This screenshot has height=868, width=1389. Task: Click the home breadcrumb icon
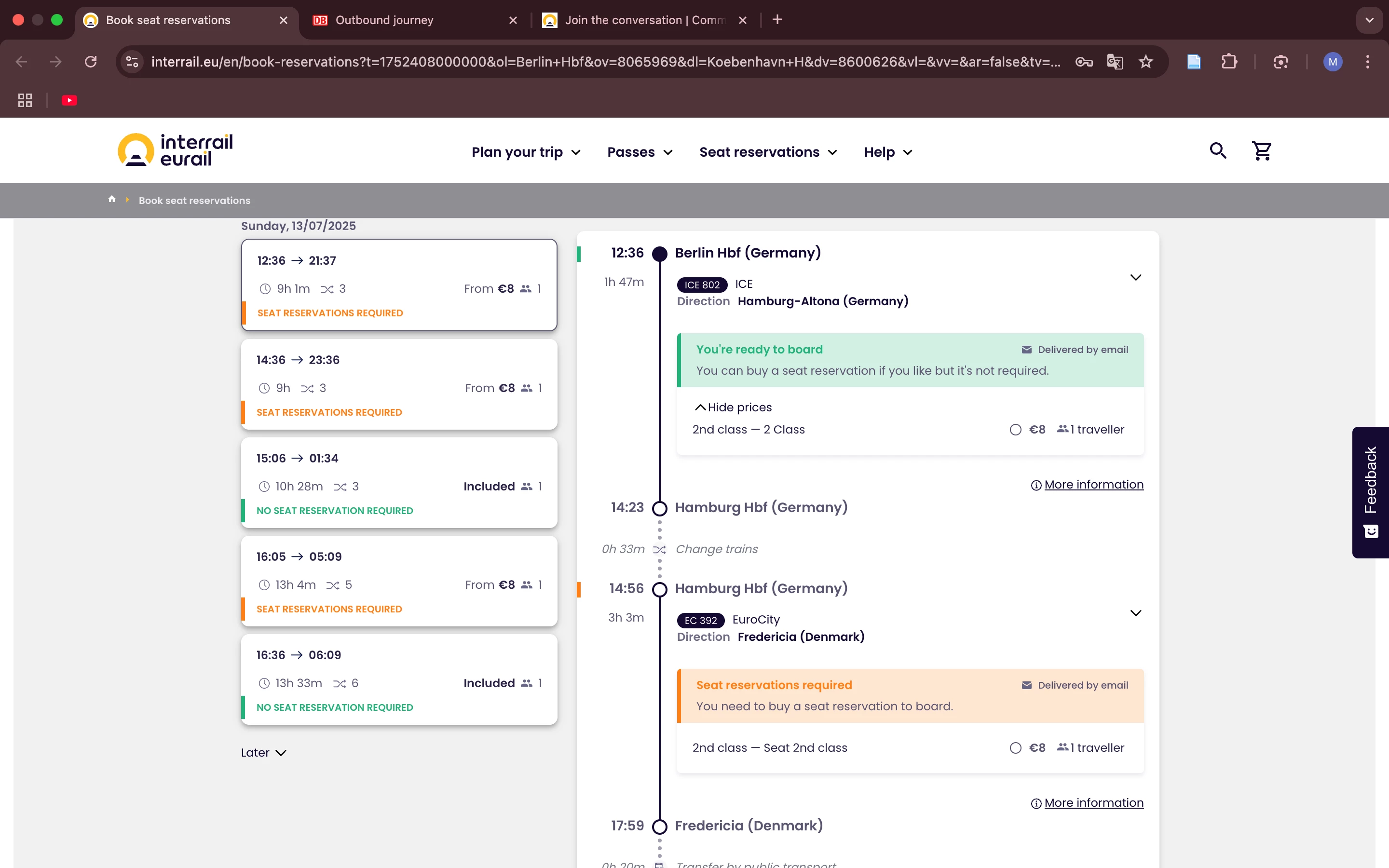click(112, 199)
